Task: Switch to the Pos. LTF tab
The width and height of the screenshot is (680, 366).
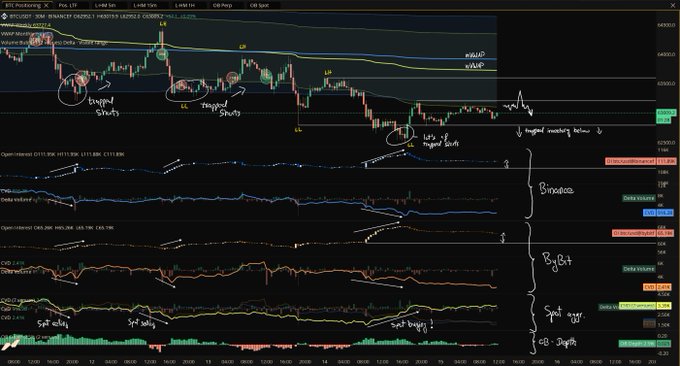Action: click(68, 6)
